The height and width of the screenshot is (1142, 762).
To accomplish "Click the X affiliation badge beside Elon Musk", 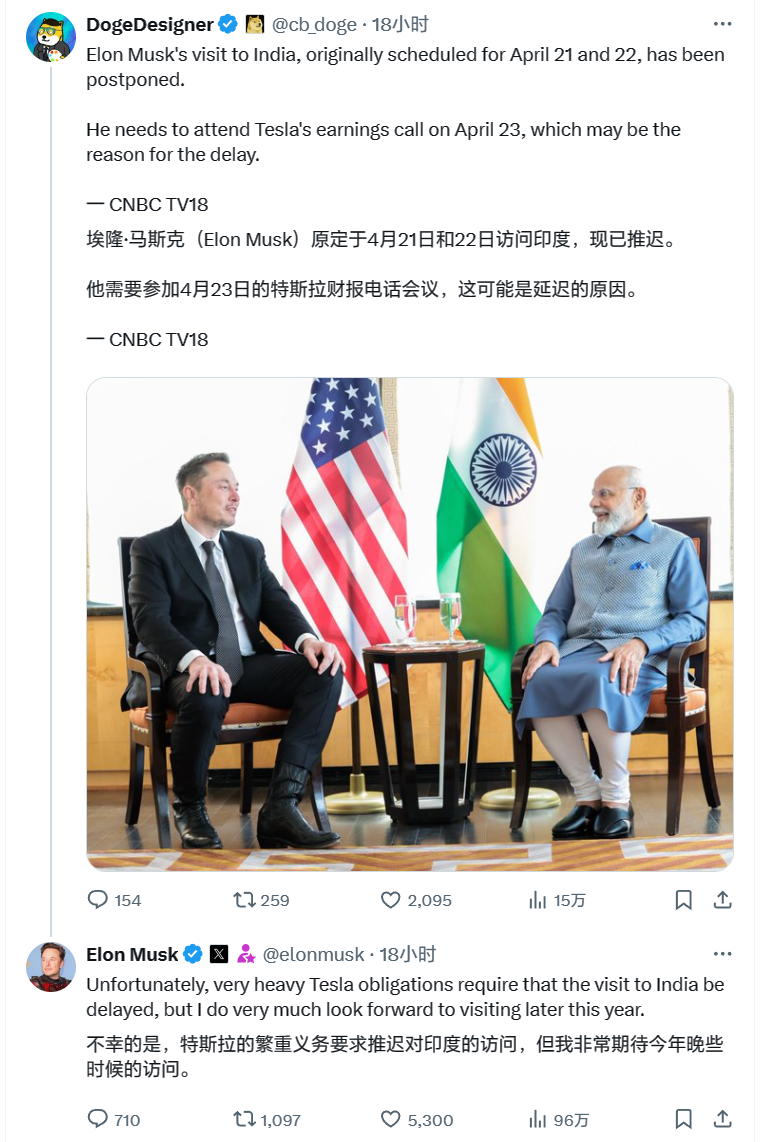I will point(219,955).
